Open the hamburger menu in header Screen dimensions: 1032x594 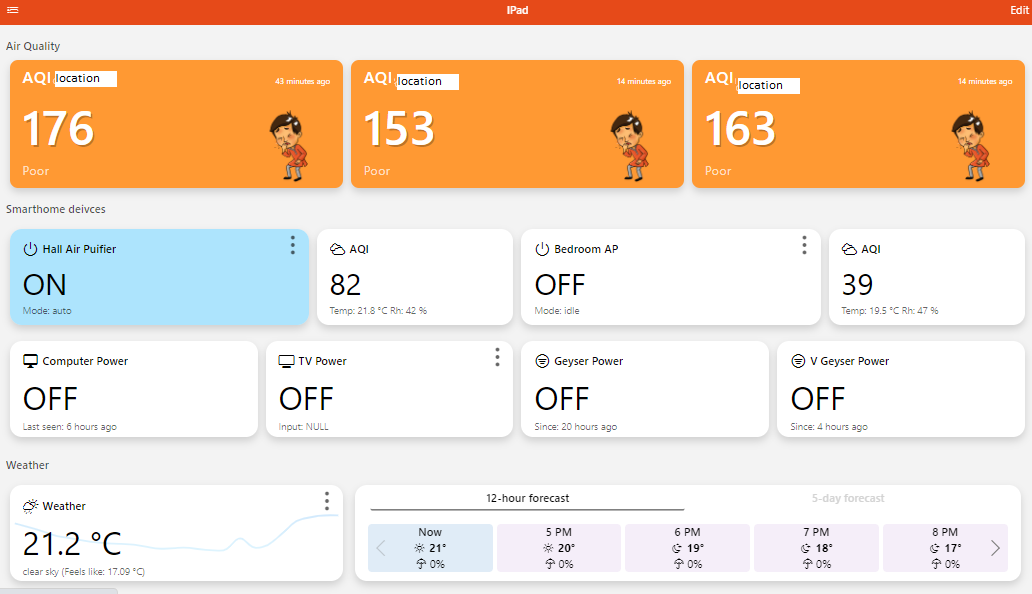(x=13, y=10)
